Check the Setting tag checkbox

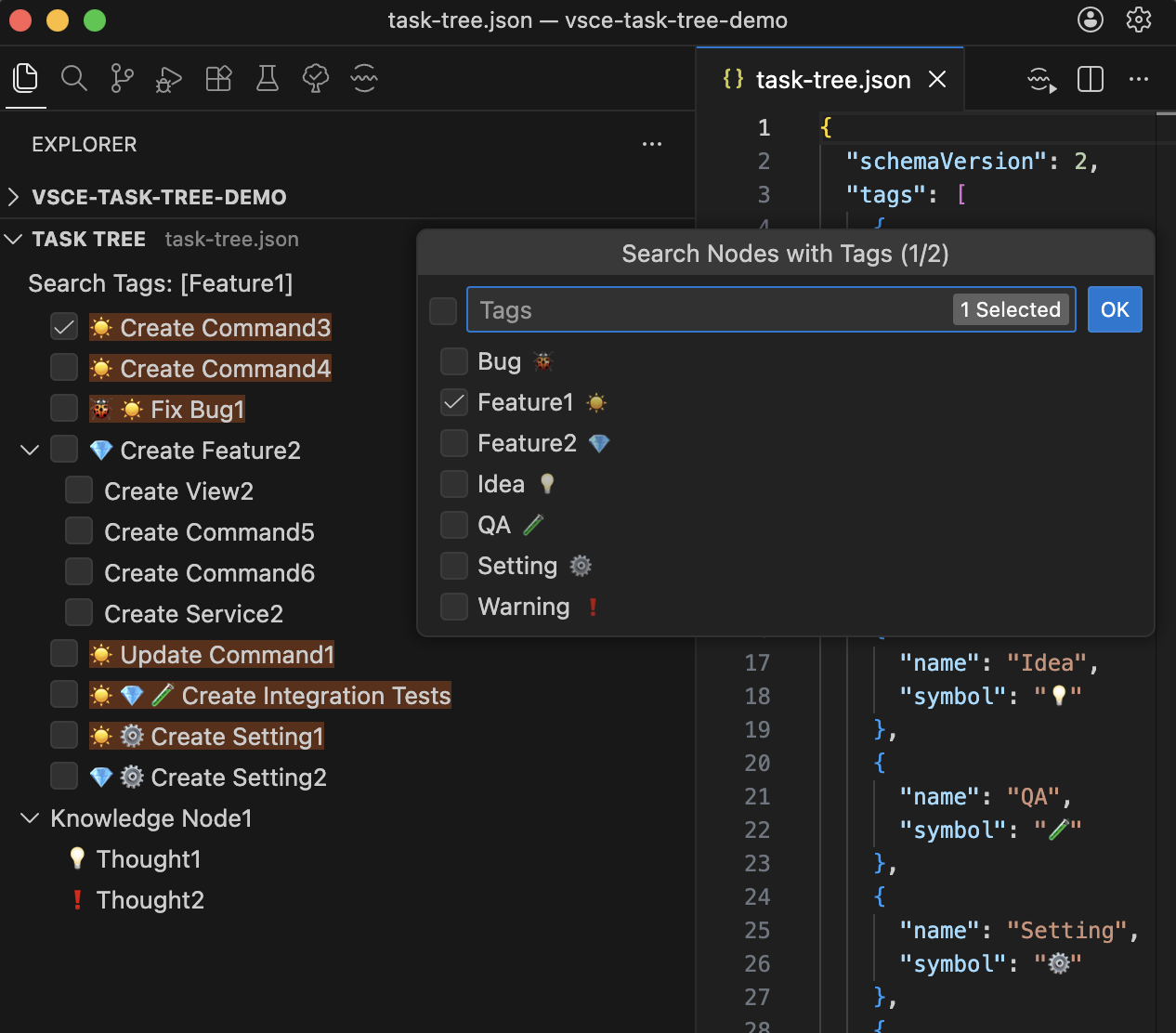tap(454, 566)
